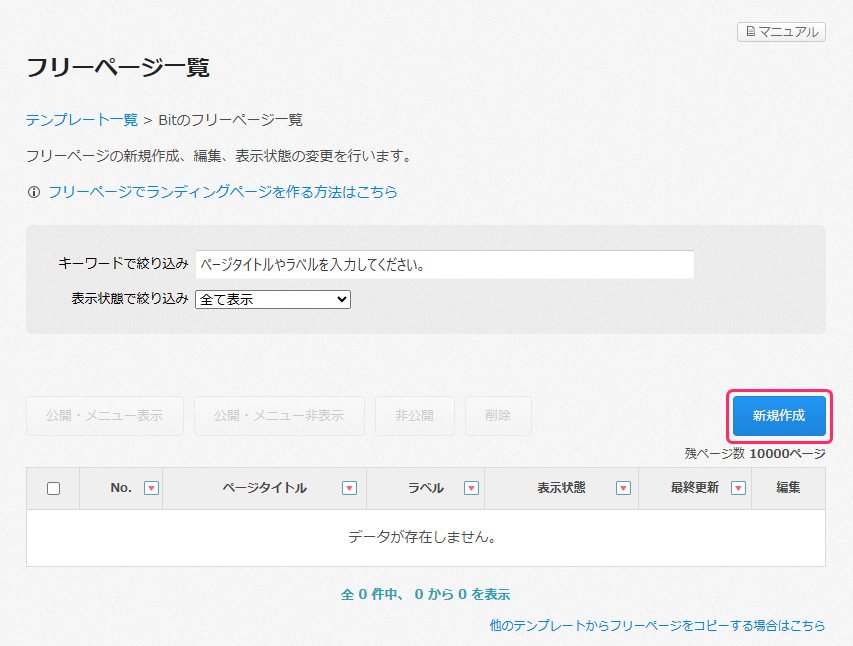The width and height of the screenshot is (853, 646).
Task: Click the 公開・メニュー表示 button
Action: click(x=105, y=416)
